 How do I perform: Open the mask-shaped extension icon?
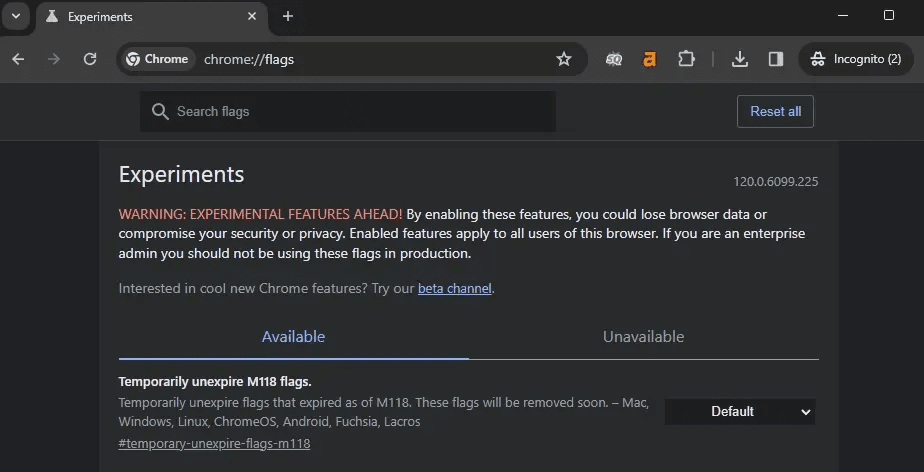(613, 59)
